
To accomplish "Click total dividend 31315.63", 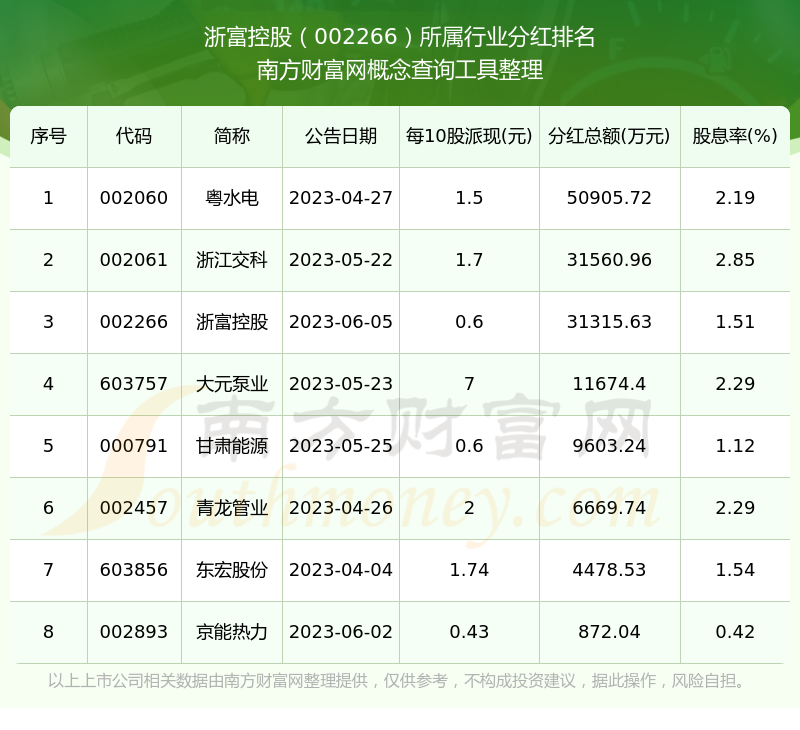I will click(x=609, y=322).
